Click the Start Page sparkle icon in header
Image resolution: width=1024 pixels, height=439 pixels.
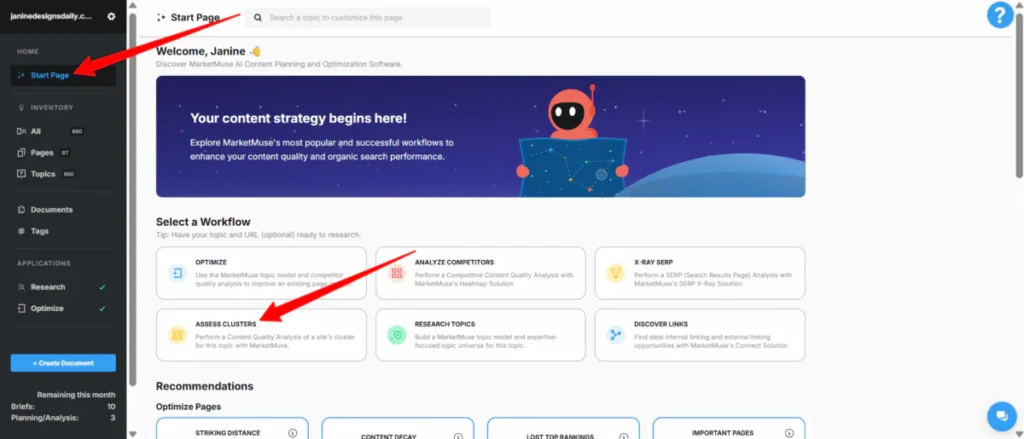point(161,18)
